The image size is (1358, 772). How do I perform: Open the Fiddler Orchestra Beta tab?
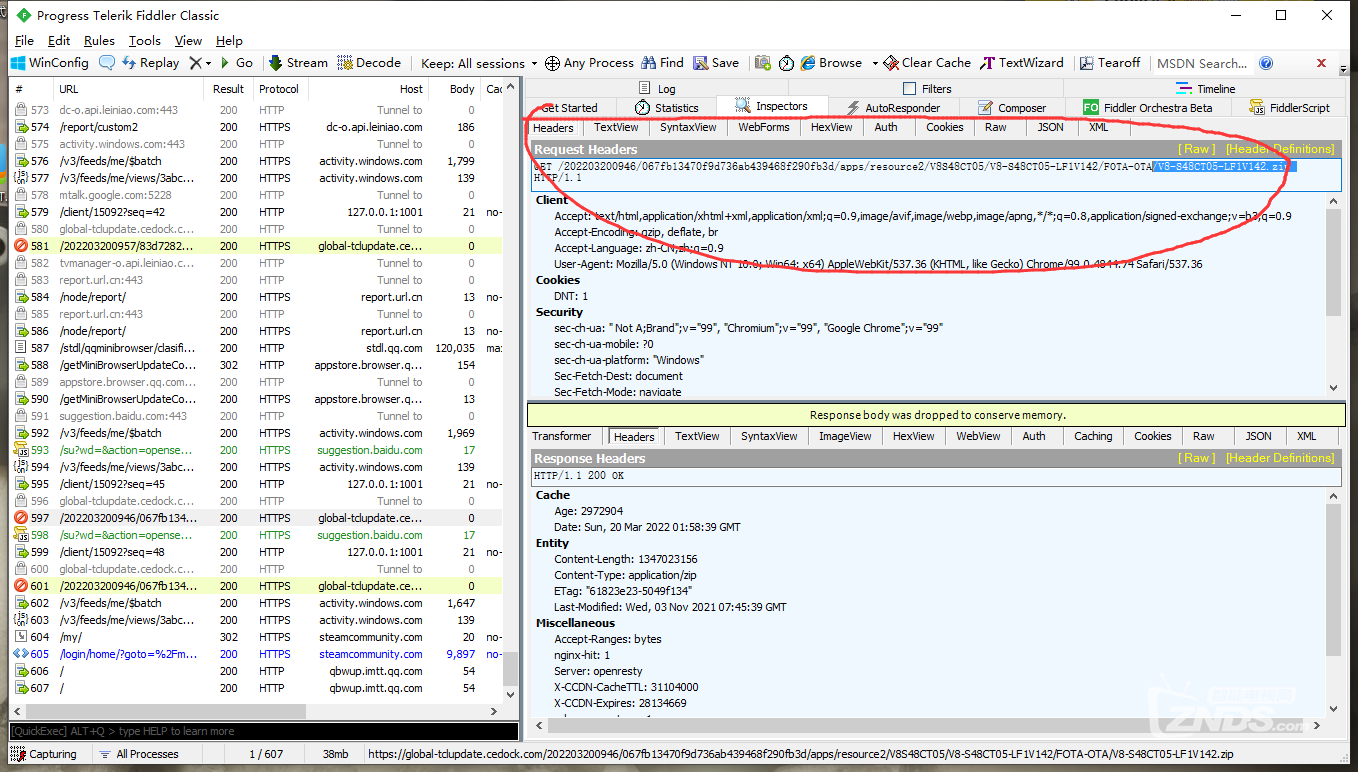point(1148,107)
